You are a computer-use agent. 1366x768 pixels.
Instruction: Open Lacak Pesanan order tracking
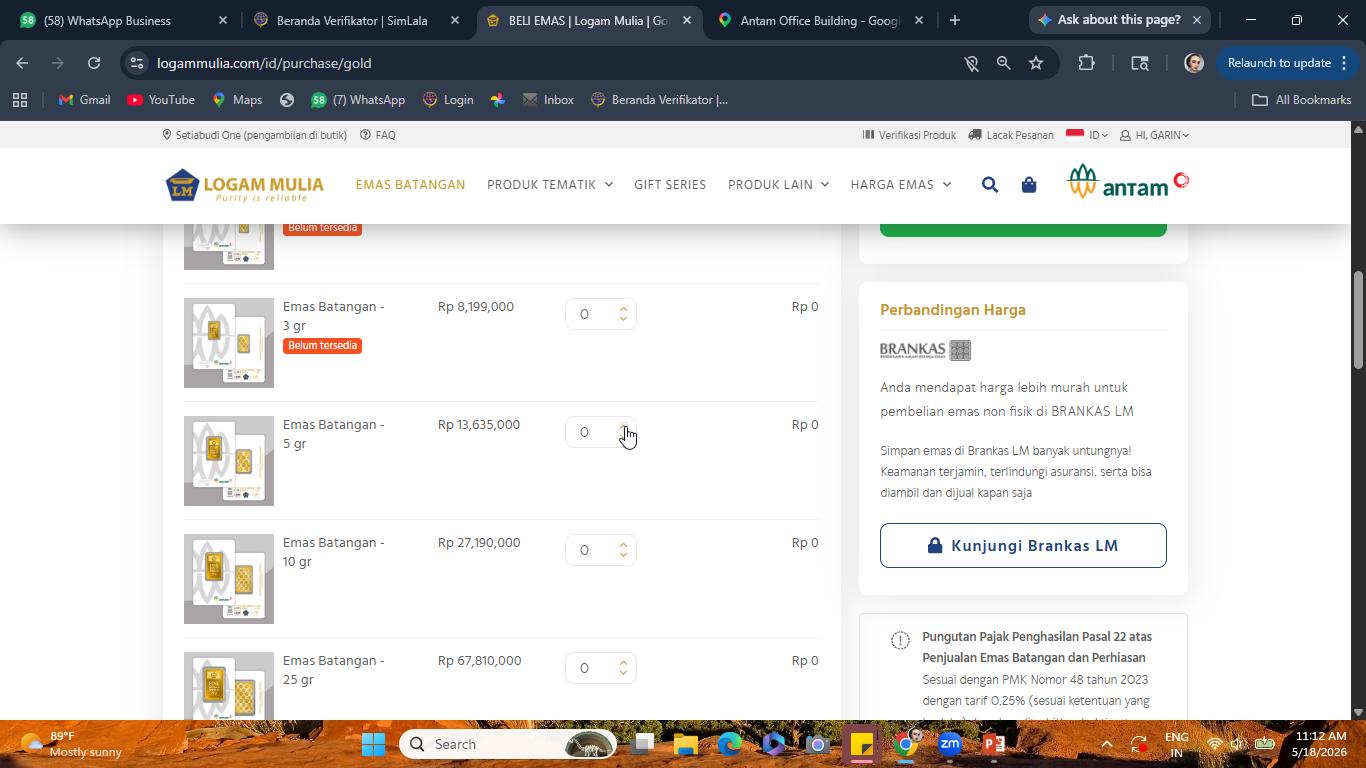coord(1011,135)
